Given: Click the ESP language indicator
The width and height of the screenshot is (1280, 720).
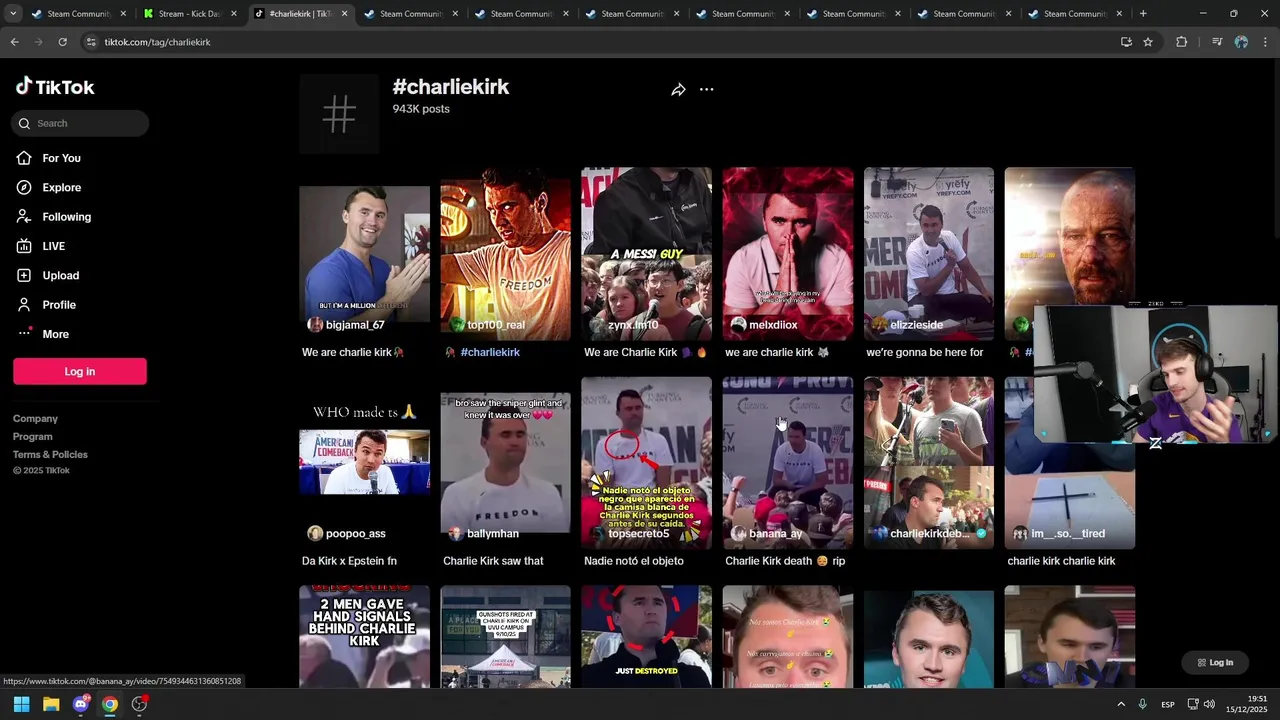Looking at the screenshot, I should pyautogui.click(x=1168, y=705).
